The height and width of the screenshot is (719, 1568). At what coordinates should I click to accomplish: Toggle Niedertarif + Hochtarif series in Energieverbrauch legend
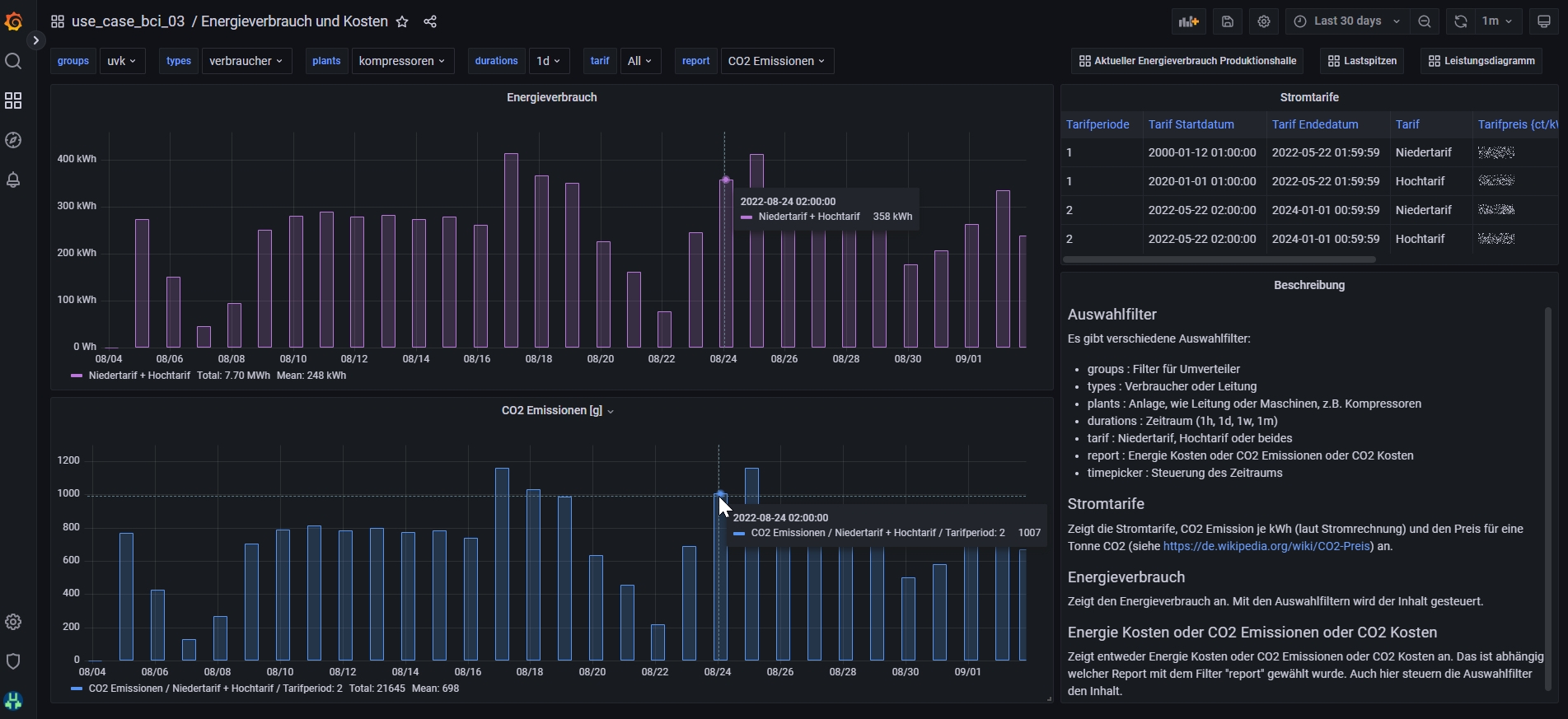coord(138,376)
